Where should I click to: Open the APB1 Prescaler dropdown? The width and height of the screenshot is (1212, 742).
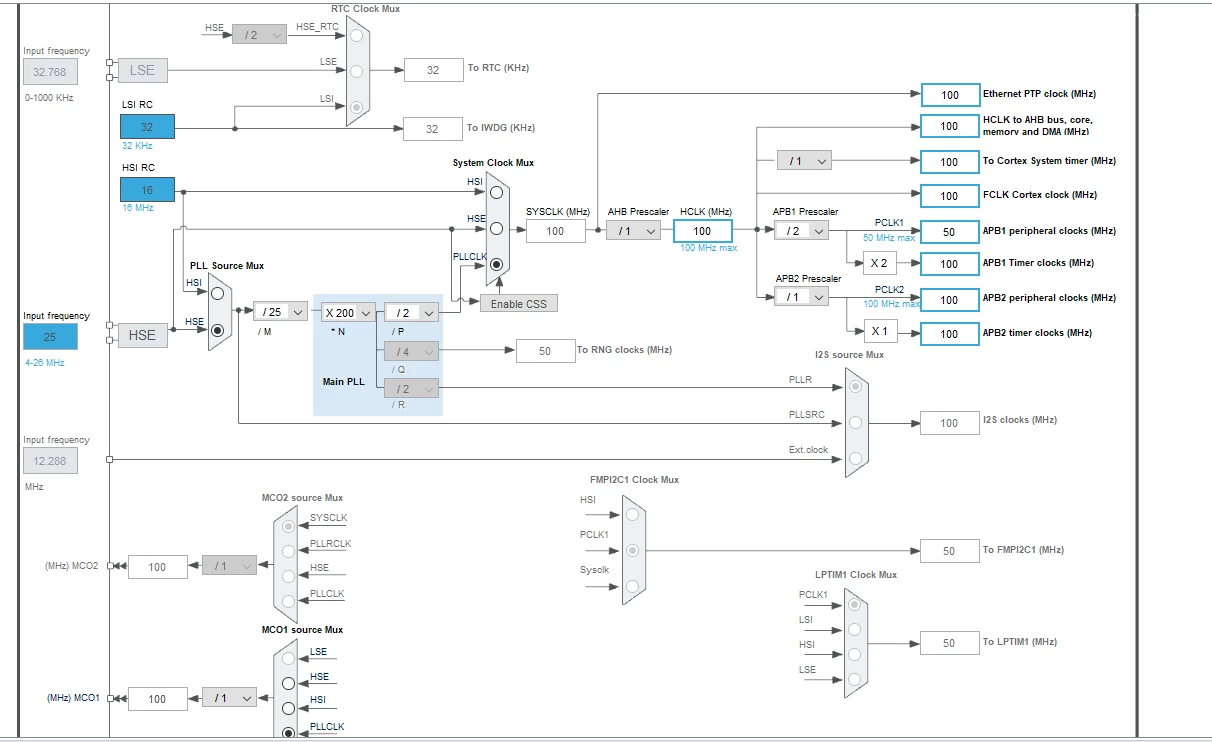802,230
